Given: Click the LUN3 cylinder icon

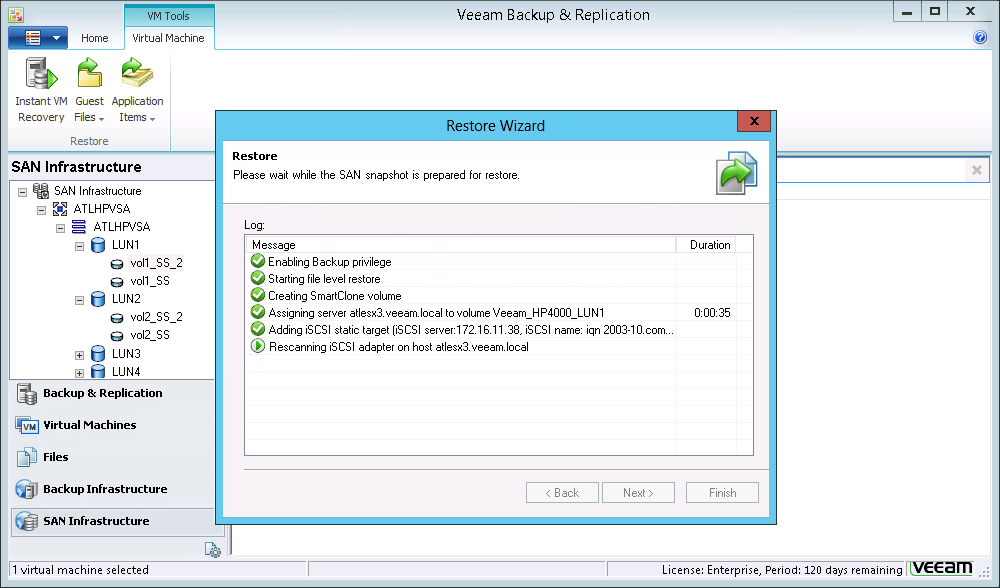Looking at the screenshot, I should [x=98, y=353].
